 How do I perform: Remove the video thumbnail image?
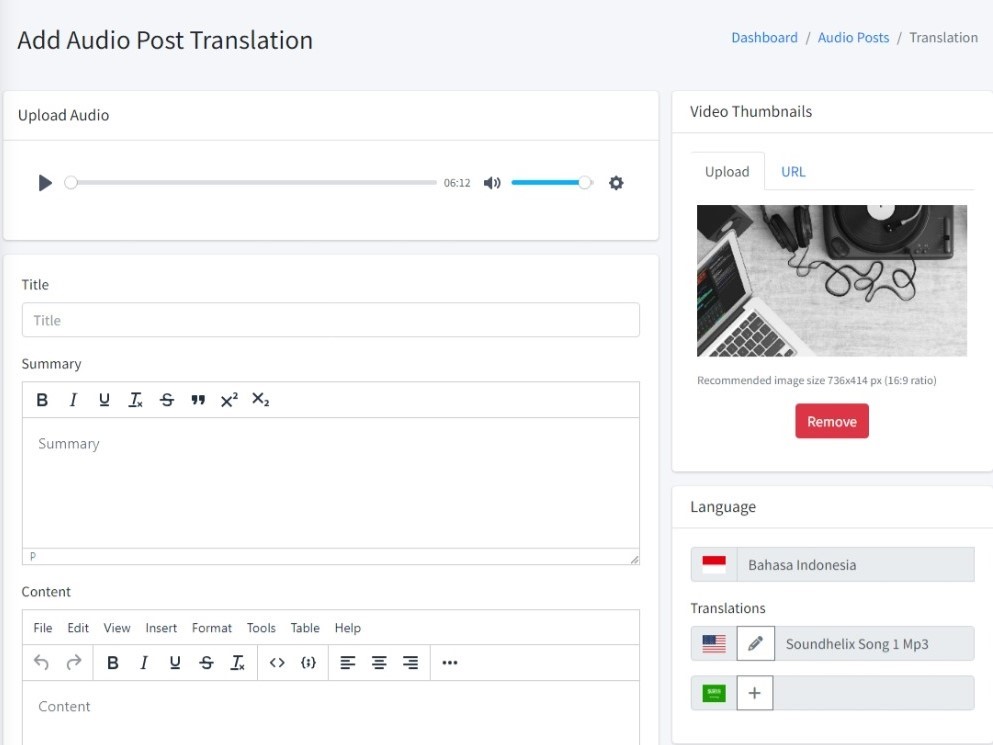click(x=832, y=421)
